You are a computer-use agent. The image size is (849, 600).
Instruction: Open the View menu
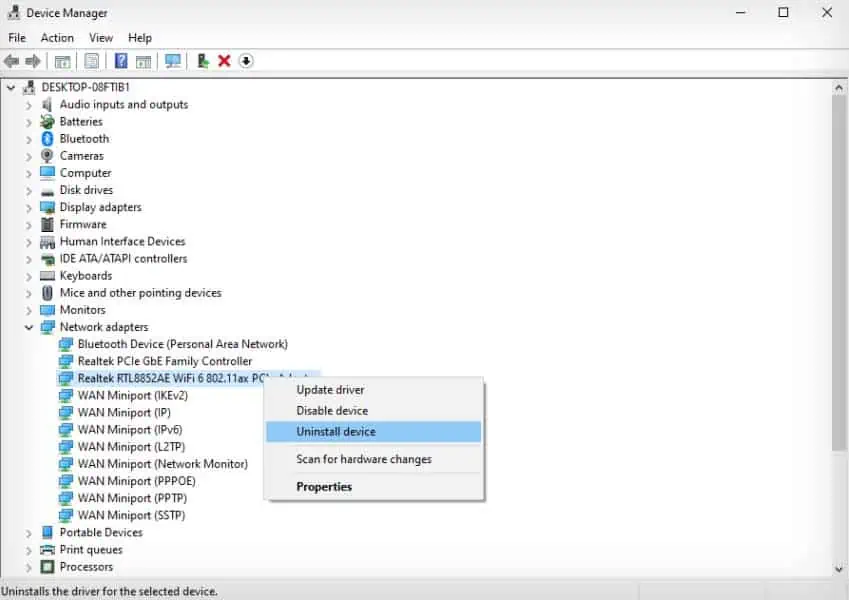(x=101, y=38)
